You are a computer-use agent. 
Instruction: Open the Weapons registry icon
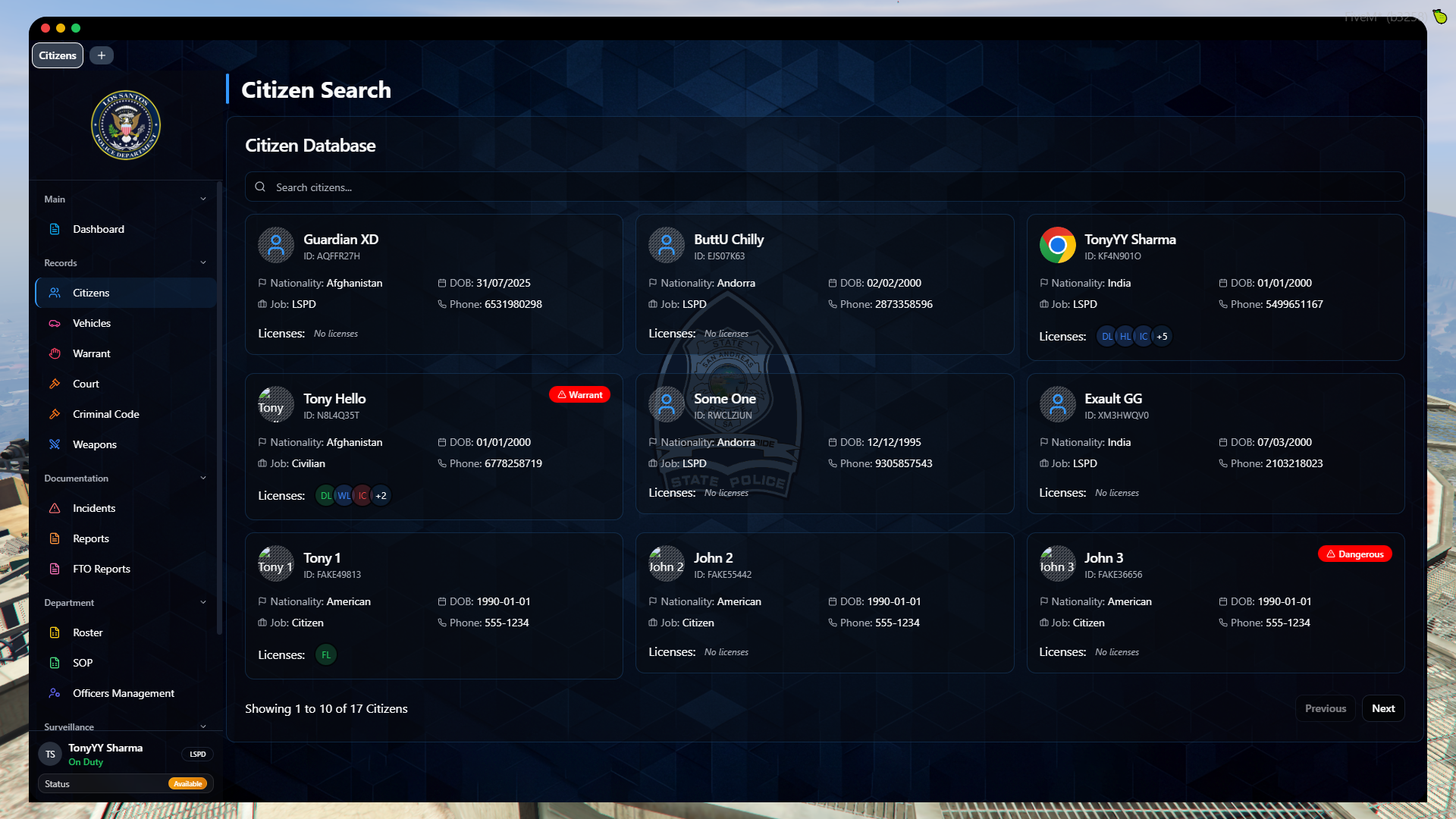(55, 444)
